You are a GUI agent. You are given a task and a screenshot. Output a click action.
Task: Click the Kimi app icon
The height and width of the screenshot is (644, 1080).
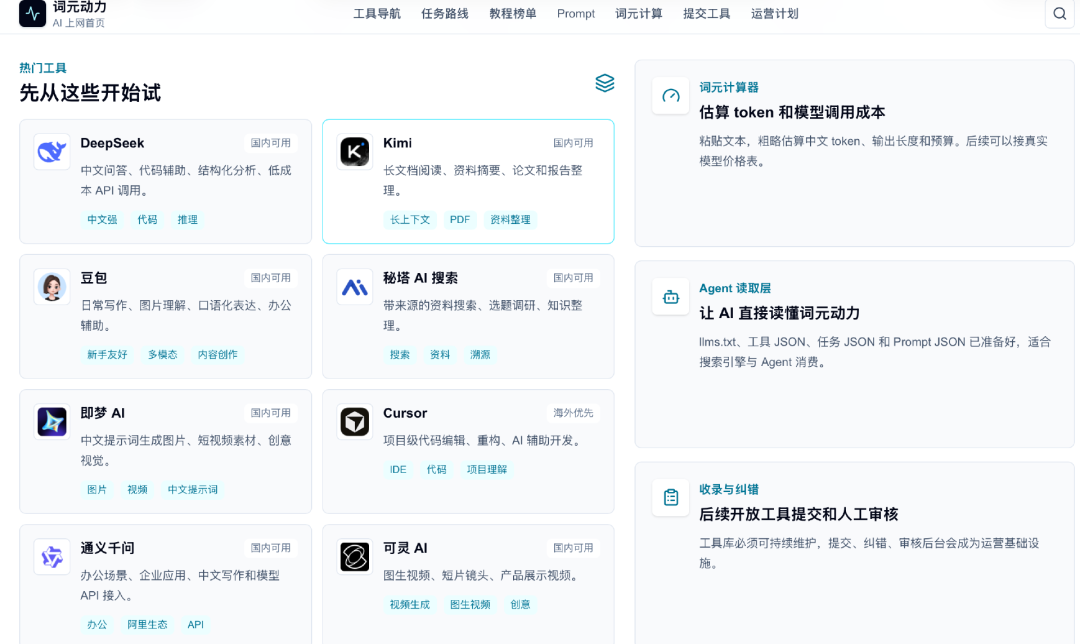pos(355,152)
